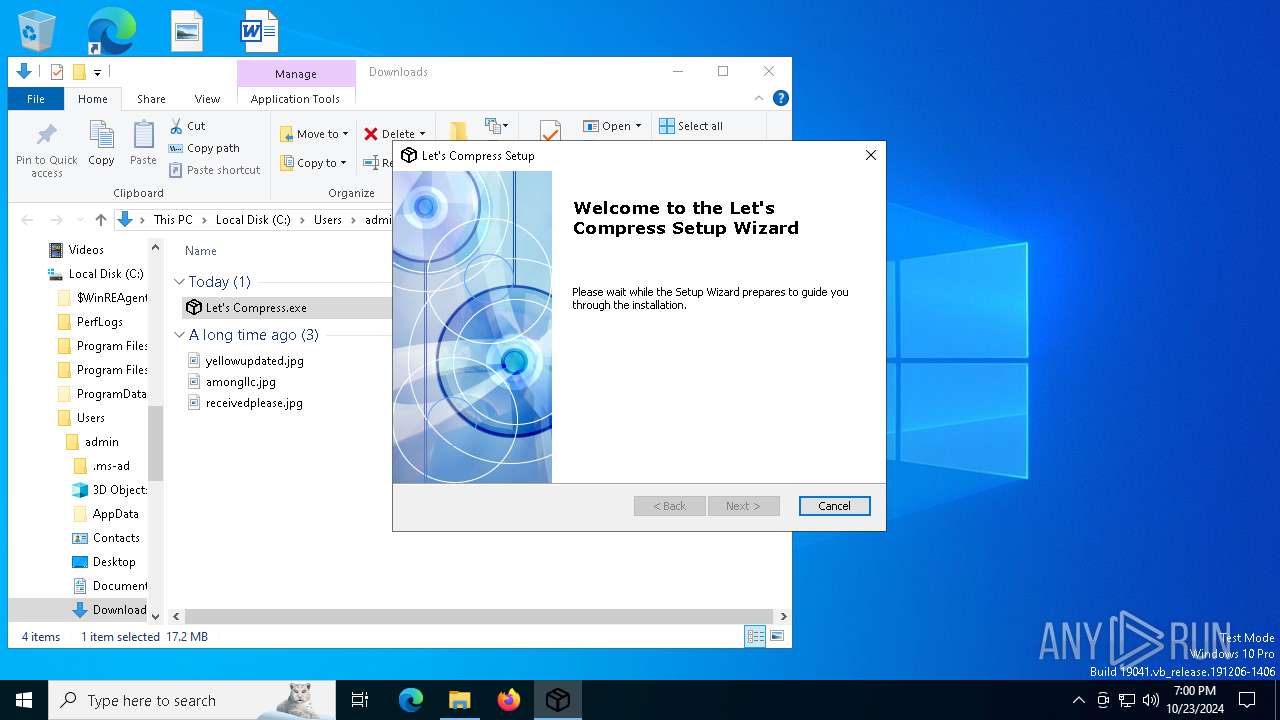Click the navigation pane vertical scrollbar
The width and height of the screenshot is (1280, 720).
pos(156,444)
